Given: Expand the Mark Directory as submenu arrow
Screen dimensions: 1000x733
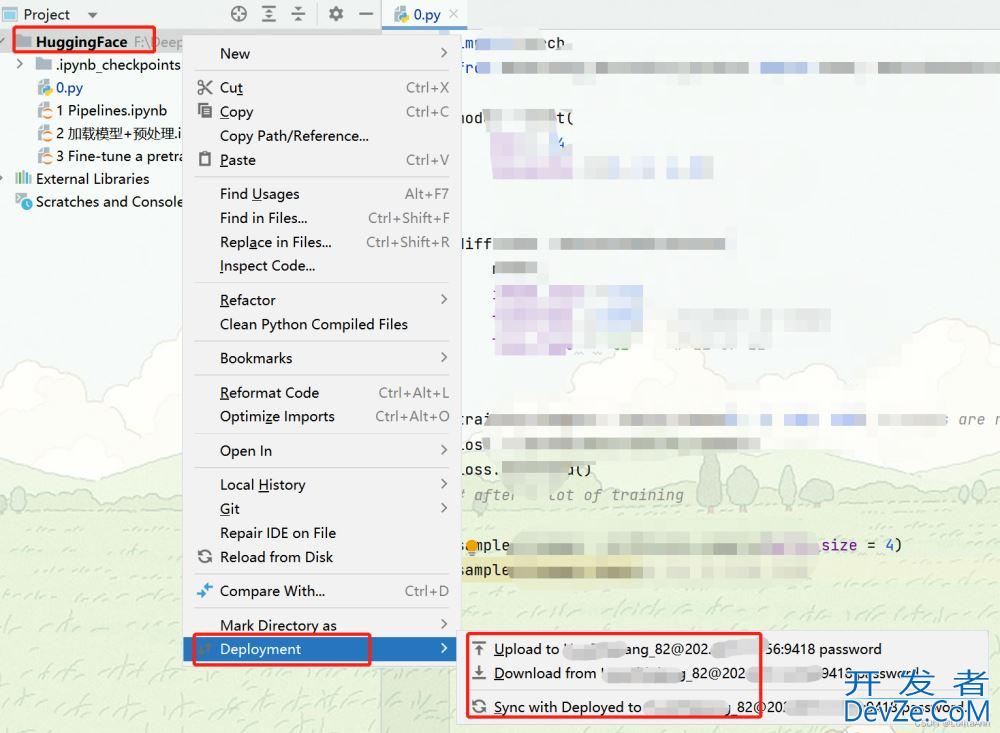Looking at the screenshot, I should click(x=444, y=624).
